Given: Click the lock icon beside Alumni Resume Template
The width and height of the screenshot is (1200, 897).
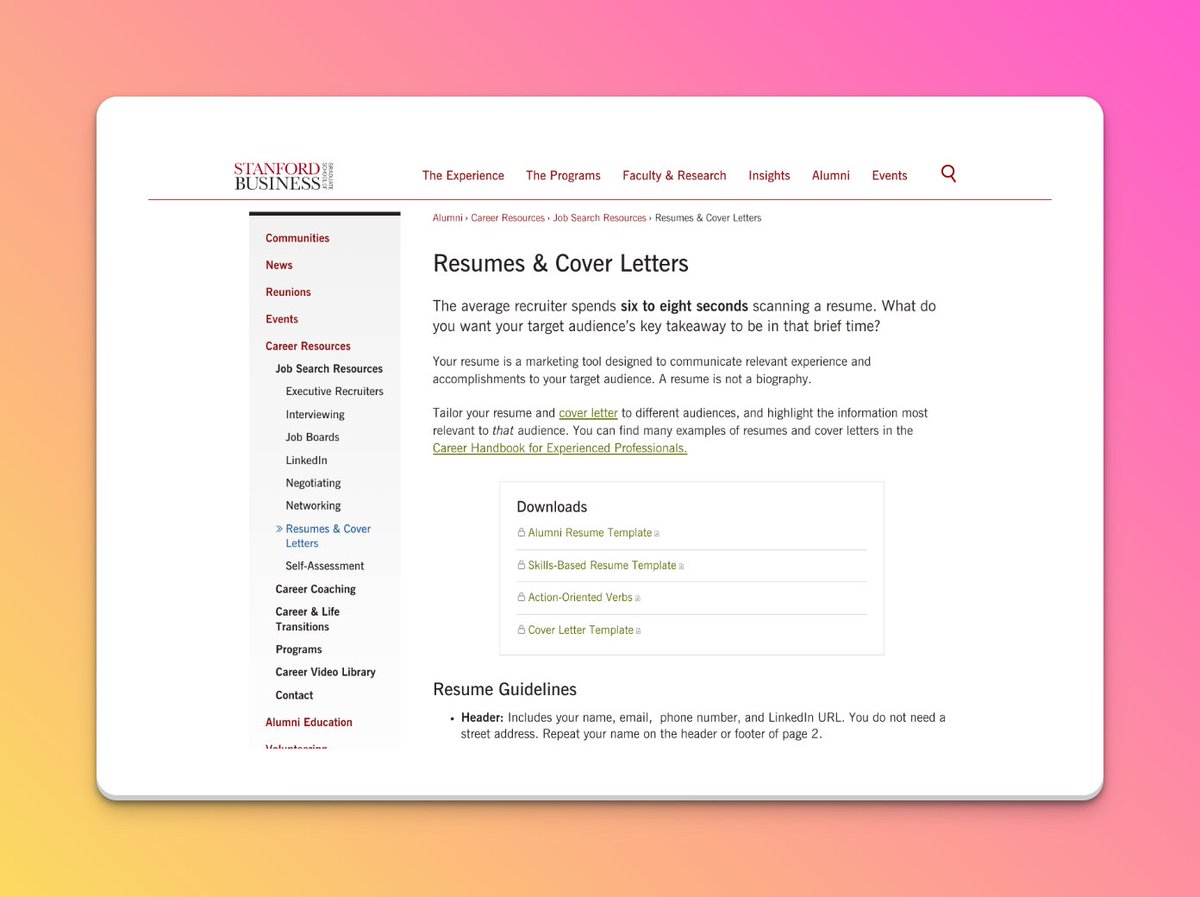Looking at the screenshot, I should 521,532.
